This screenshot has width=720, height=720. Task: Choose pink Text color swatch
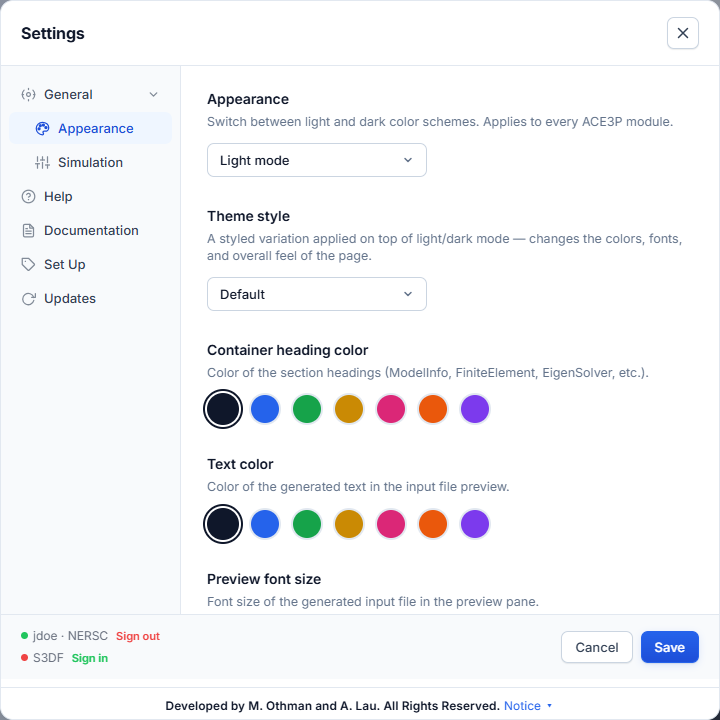coord(391,523)
